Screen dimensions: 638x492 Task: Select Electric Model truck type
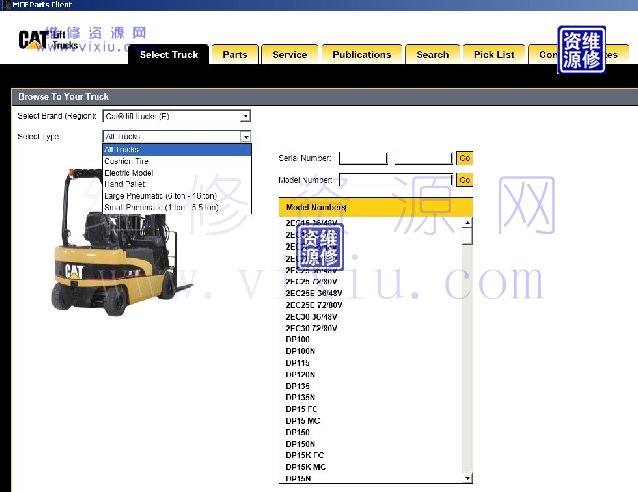tap(177, 173)
